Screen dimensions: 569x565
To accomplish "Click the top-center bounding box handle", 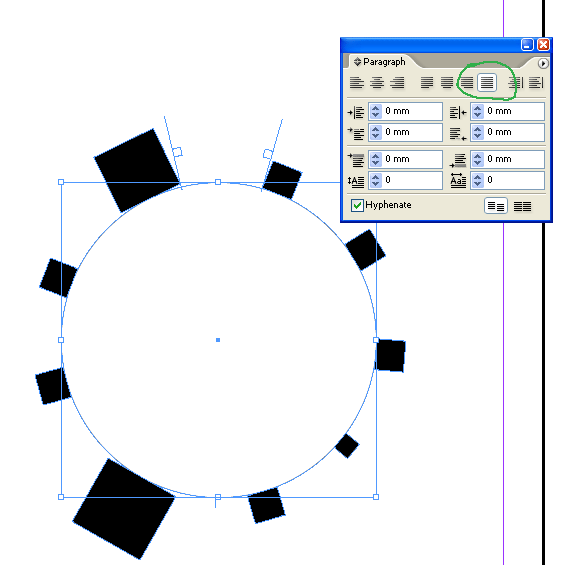I will 218,182.
